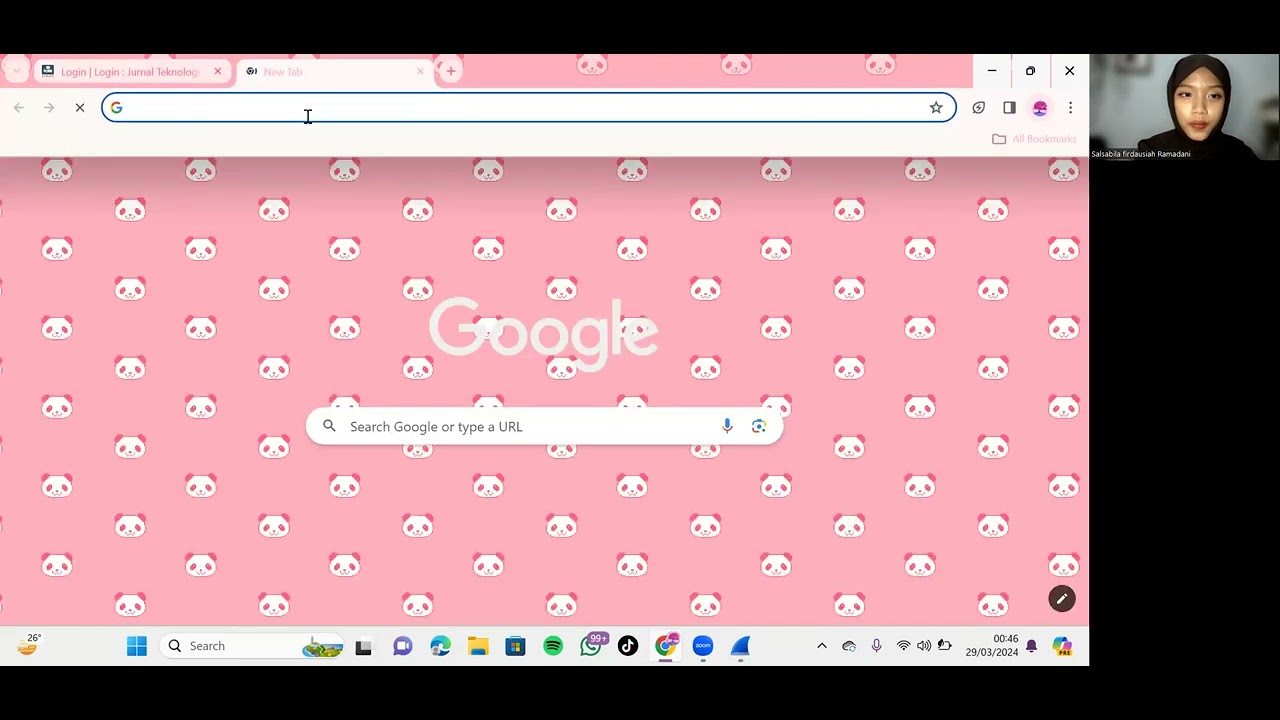Go back to previous page
The width and height of the screenshot is (1280, 720).
pos(19,107)
